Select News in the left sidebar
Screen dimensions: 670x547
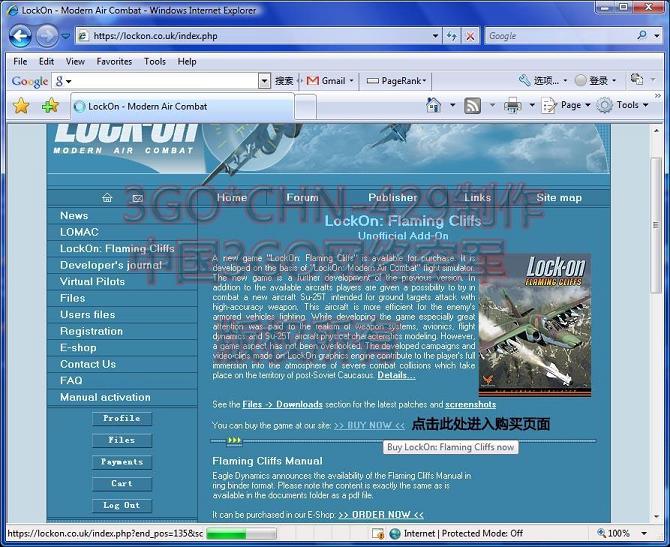74,216
